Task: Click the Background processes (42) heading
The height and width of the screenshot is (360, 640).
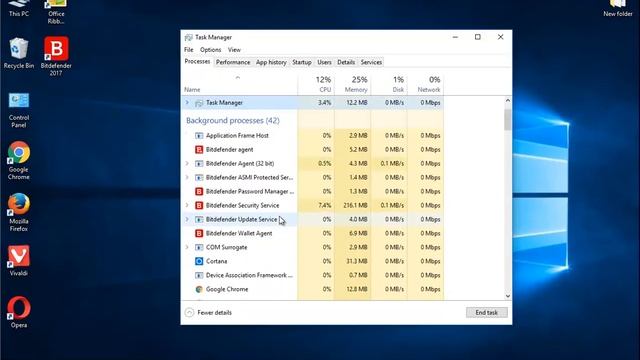Action: coord(233,120)
